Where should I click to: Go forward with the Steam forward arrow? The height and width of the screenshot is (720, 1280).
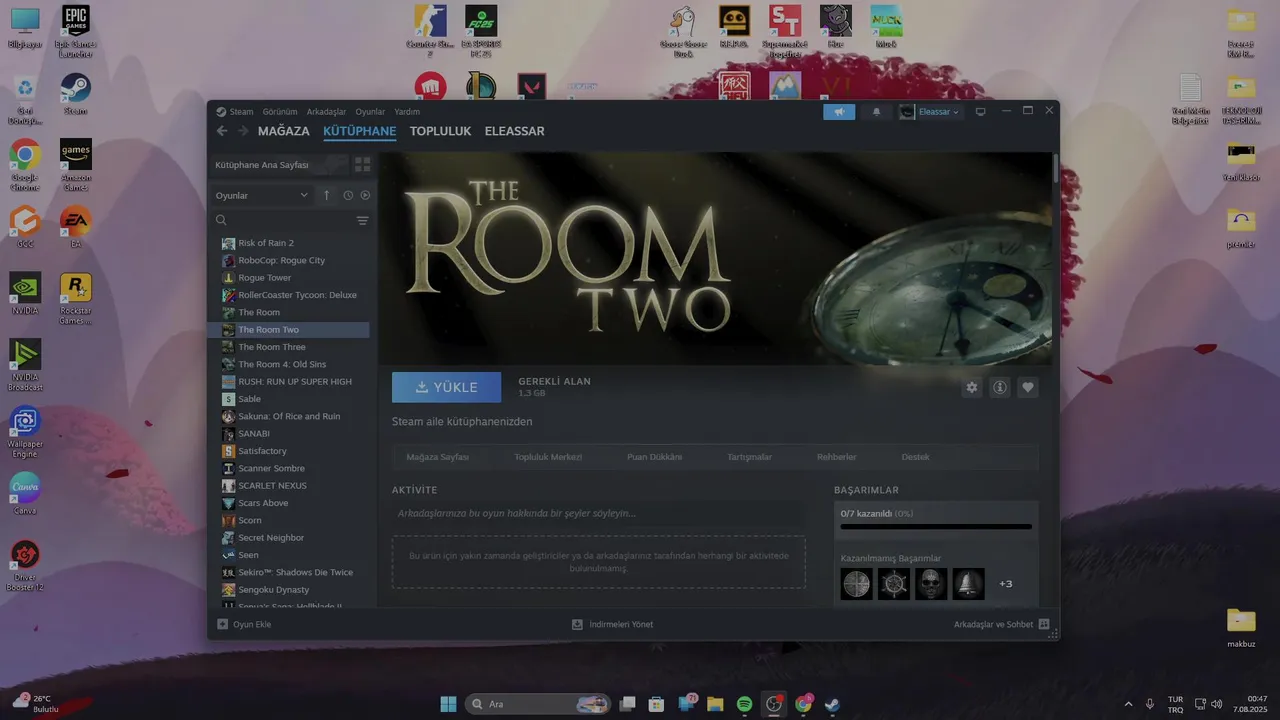pos(242,131)
